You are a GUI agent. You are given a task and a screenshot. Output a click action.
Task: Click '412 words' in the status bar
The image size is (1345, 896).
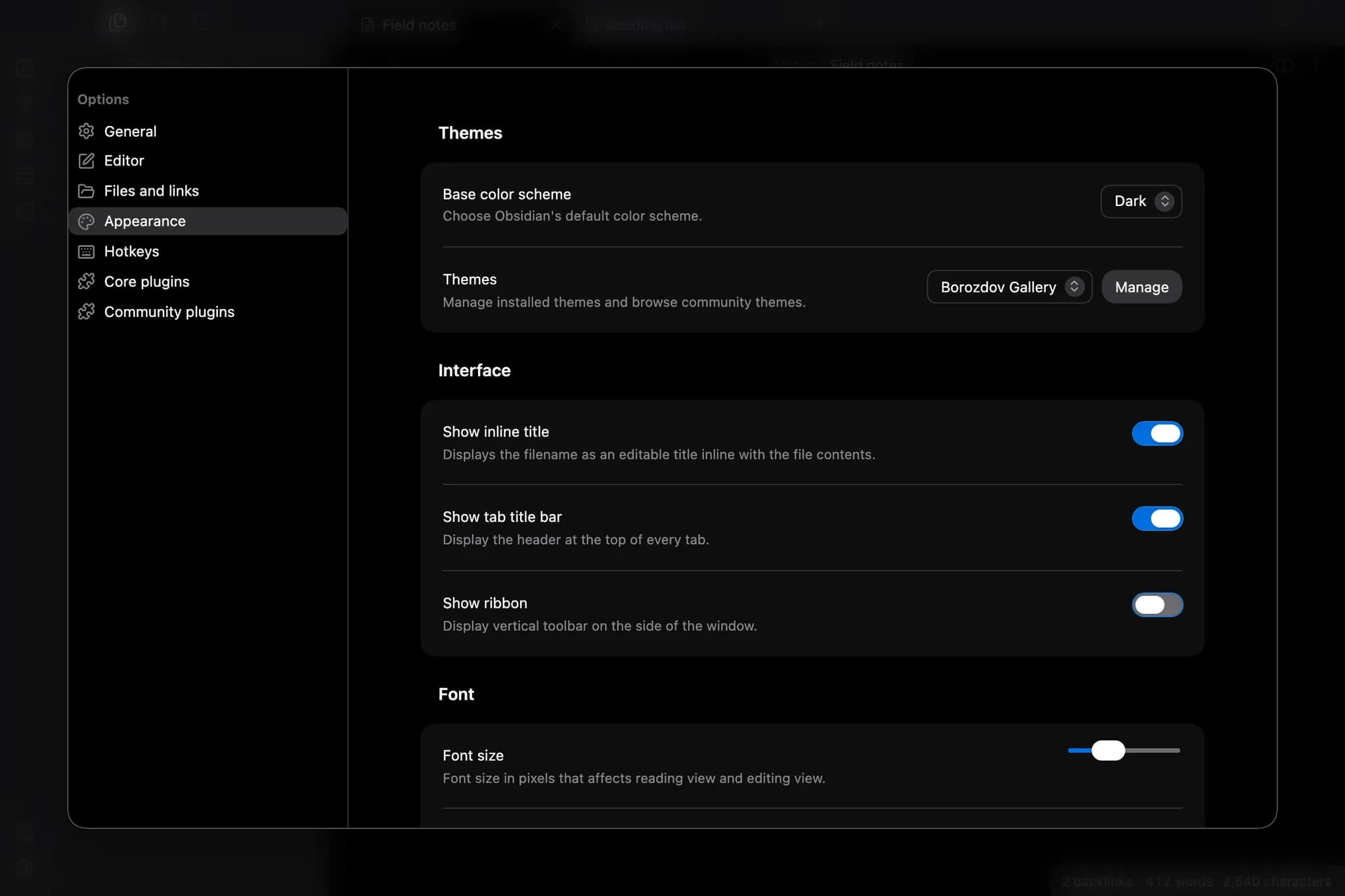1179,881
